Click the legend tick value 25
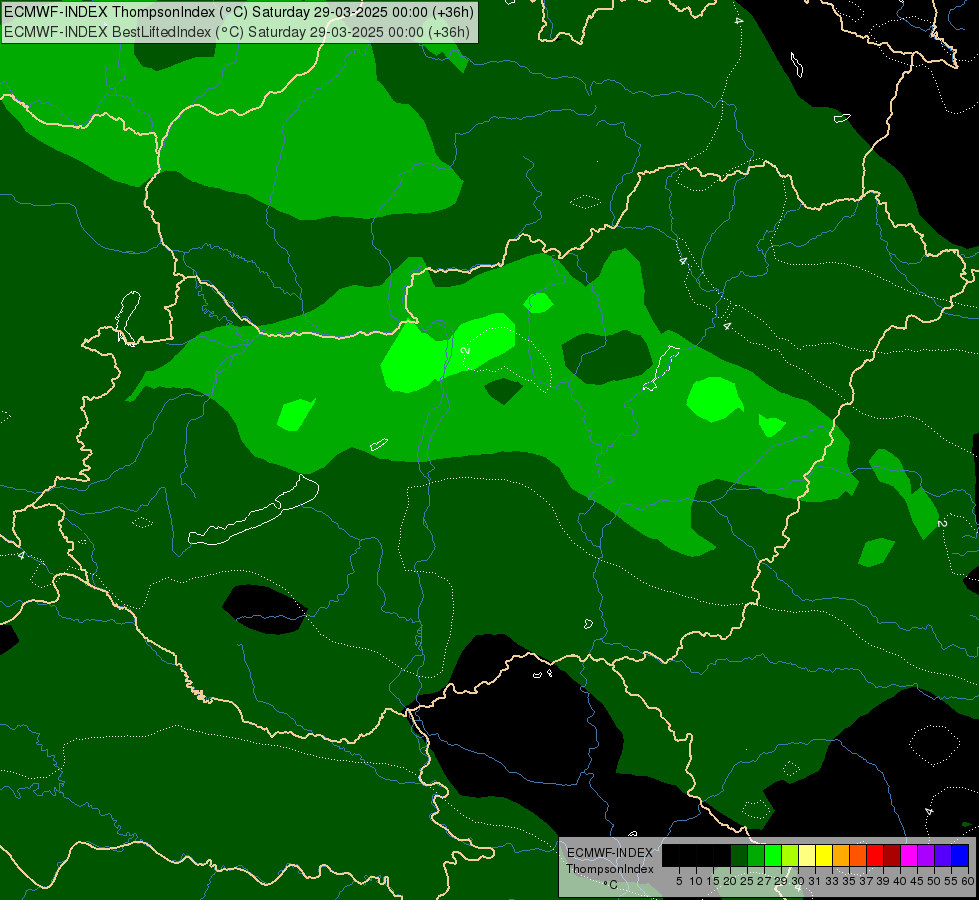979x900 pixels. pos(747,881)
